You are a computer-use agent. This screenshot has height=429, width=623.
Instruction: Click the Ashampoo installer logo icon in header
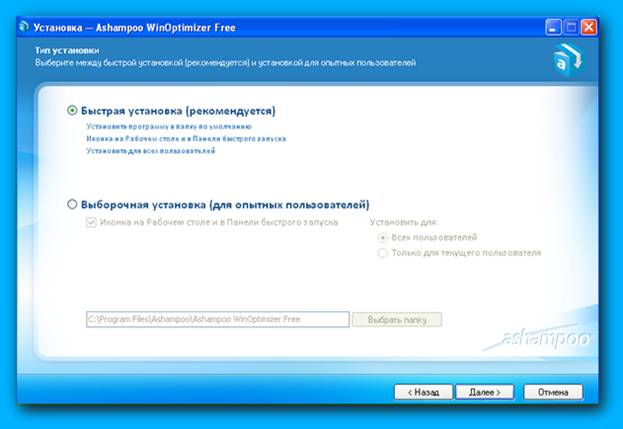pyautogui.click(x=568, y=60)
